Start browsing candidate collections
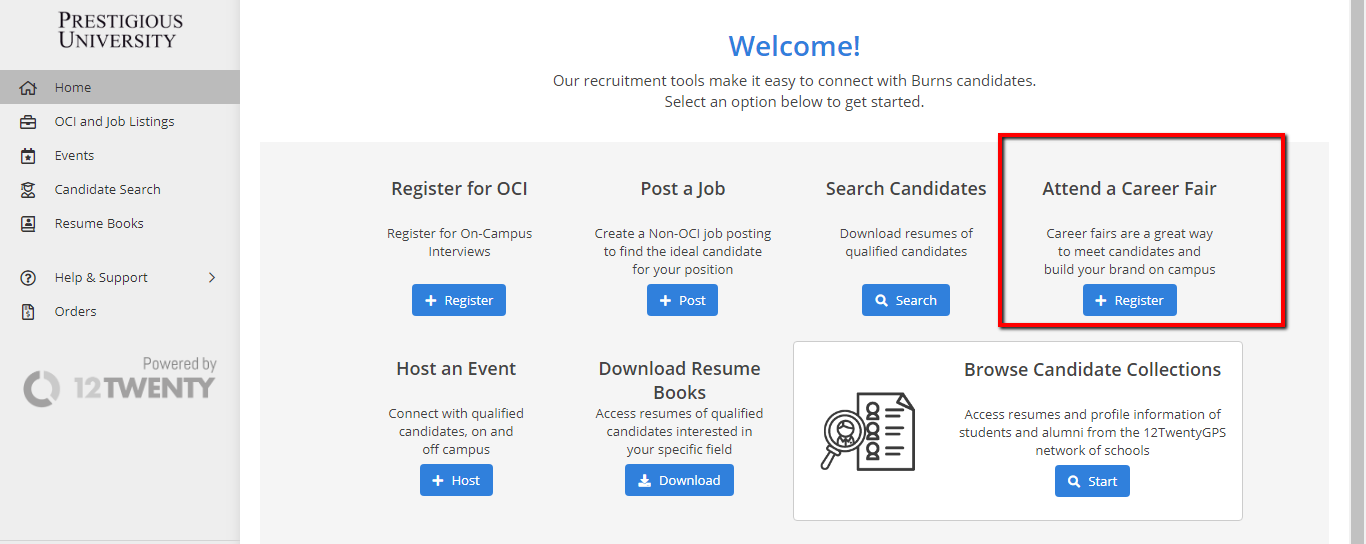 [x=1092, y=481]
